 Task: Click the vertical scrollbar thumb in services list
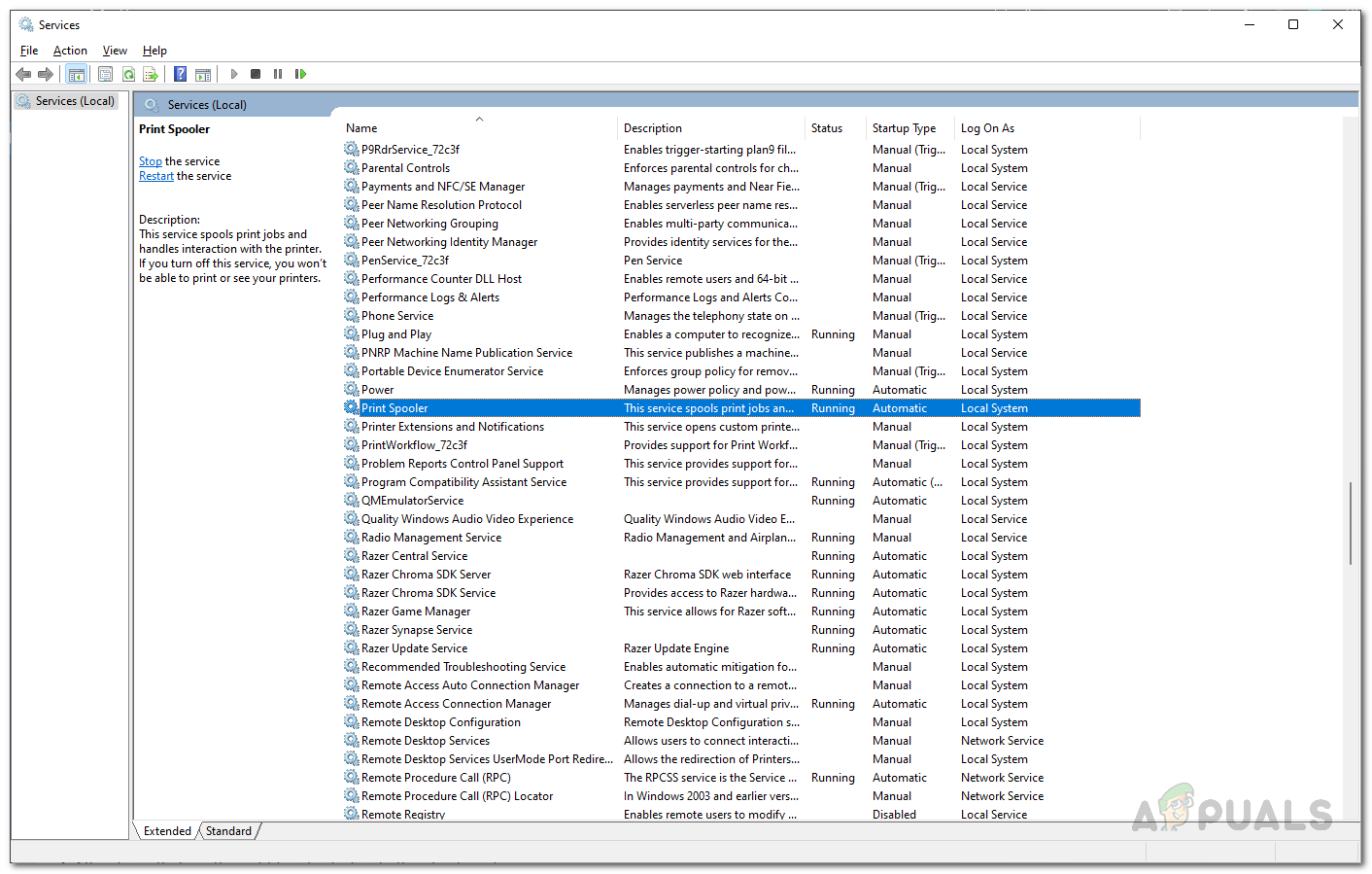(1350, 523)
